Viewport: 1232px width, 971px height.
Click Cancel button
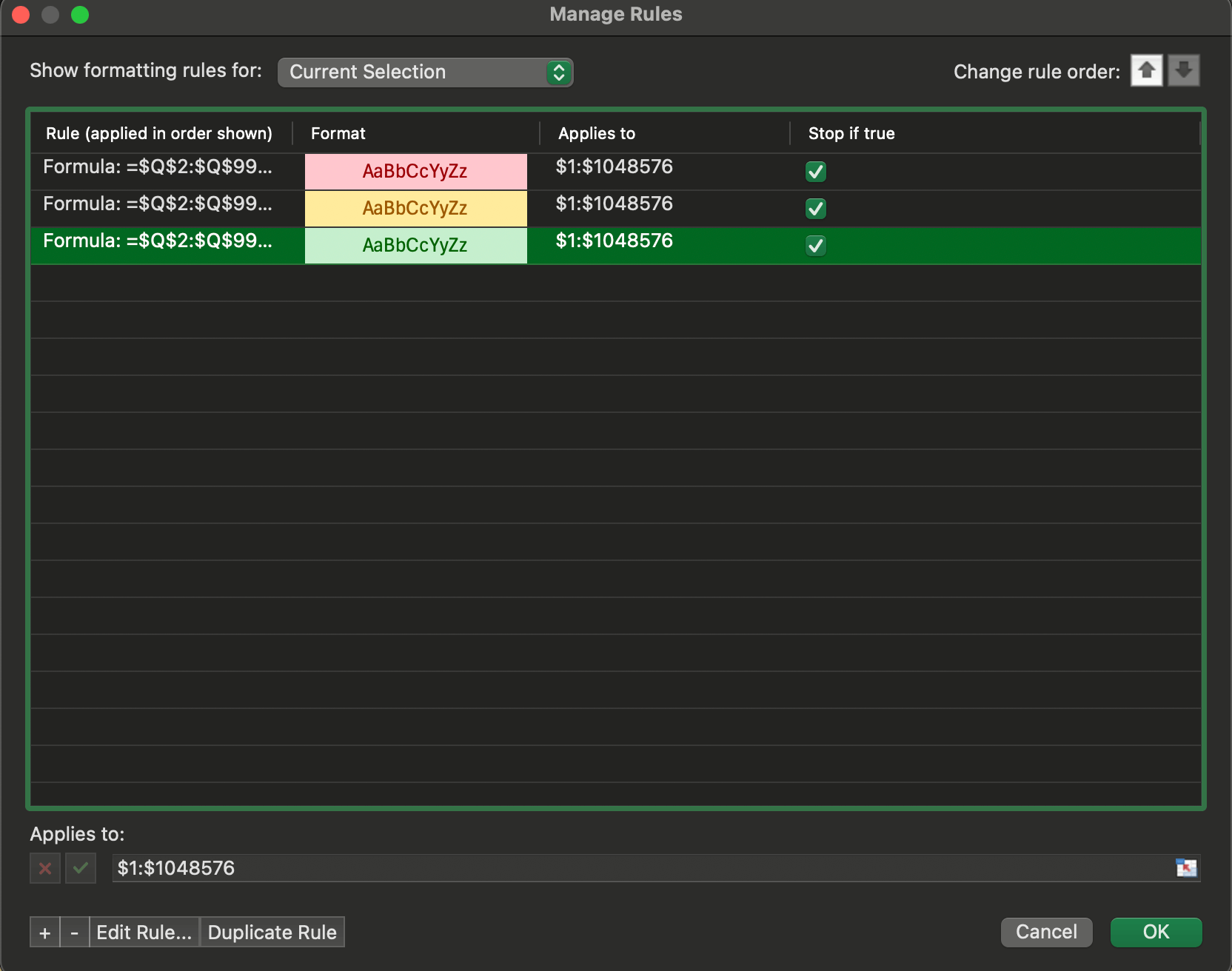pos(1046,932)
